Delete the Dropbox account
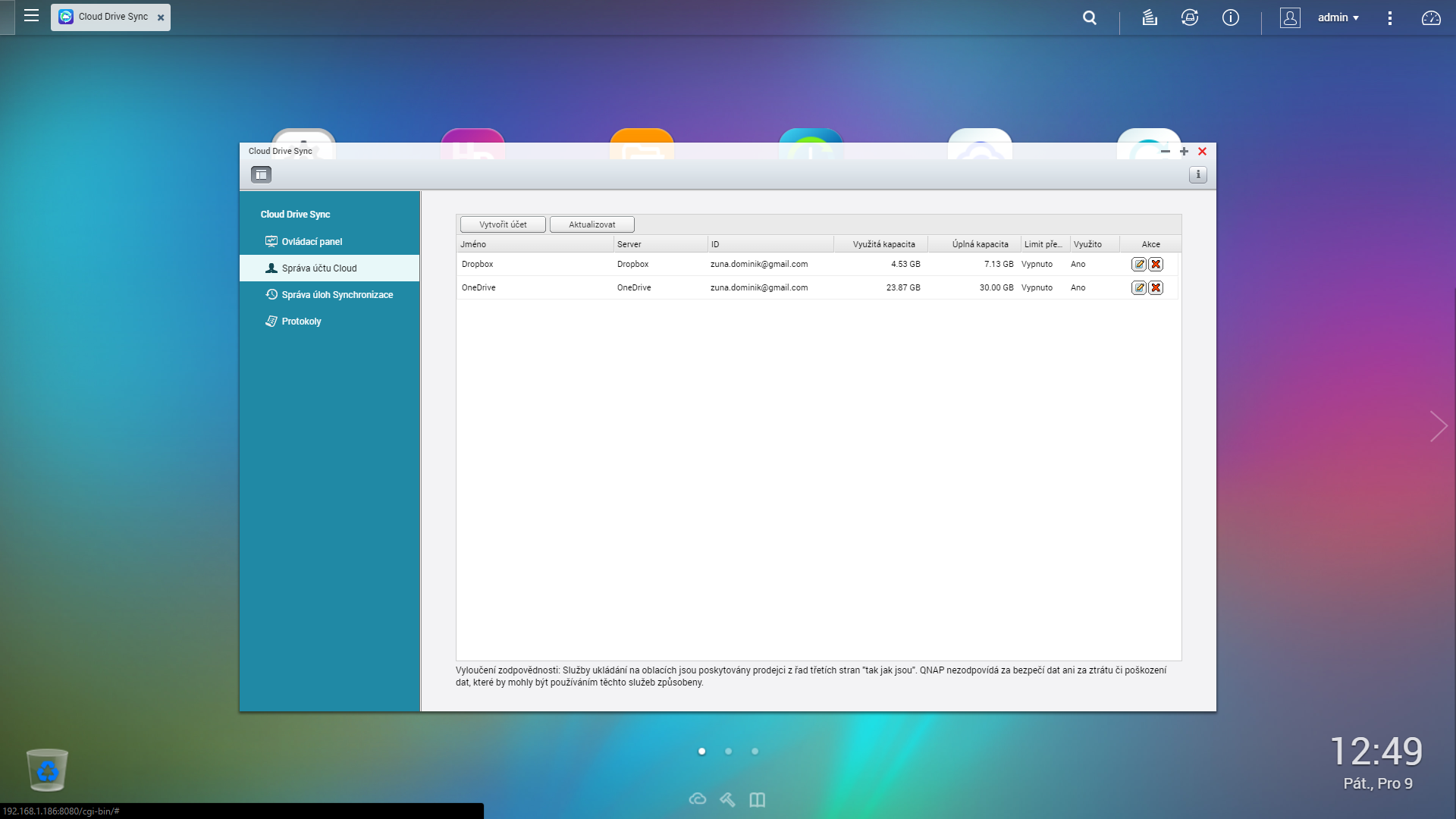The image size is (1456, 819). click(1156, 265)
